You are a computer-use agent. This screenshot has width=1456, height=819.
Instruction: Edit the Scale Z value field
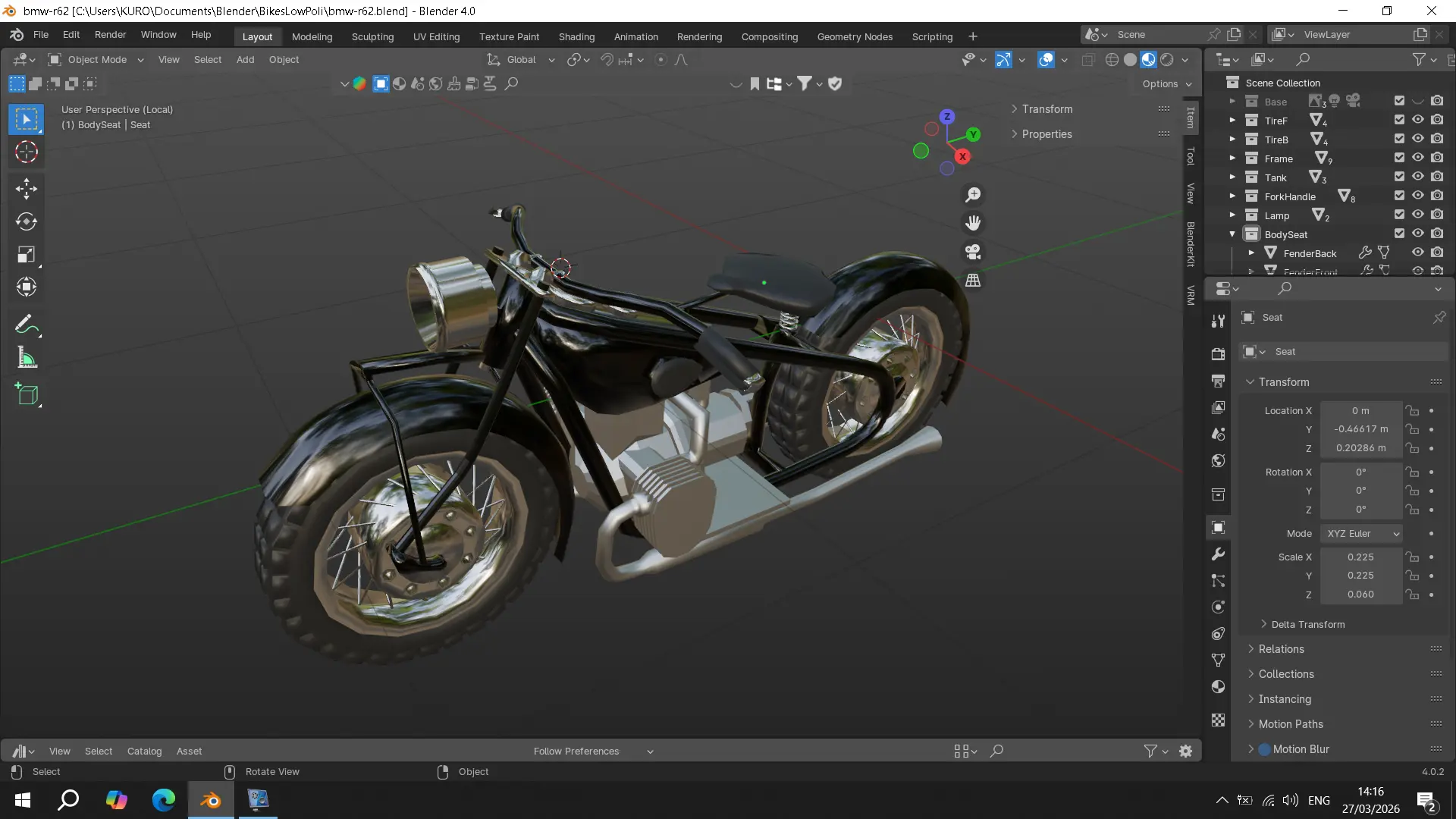(x=1360, y=595)
